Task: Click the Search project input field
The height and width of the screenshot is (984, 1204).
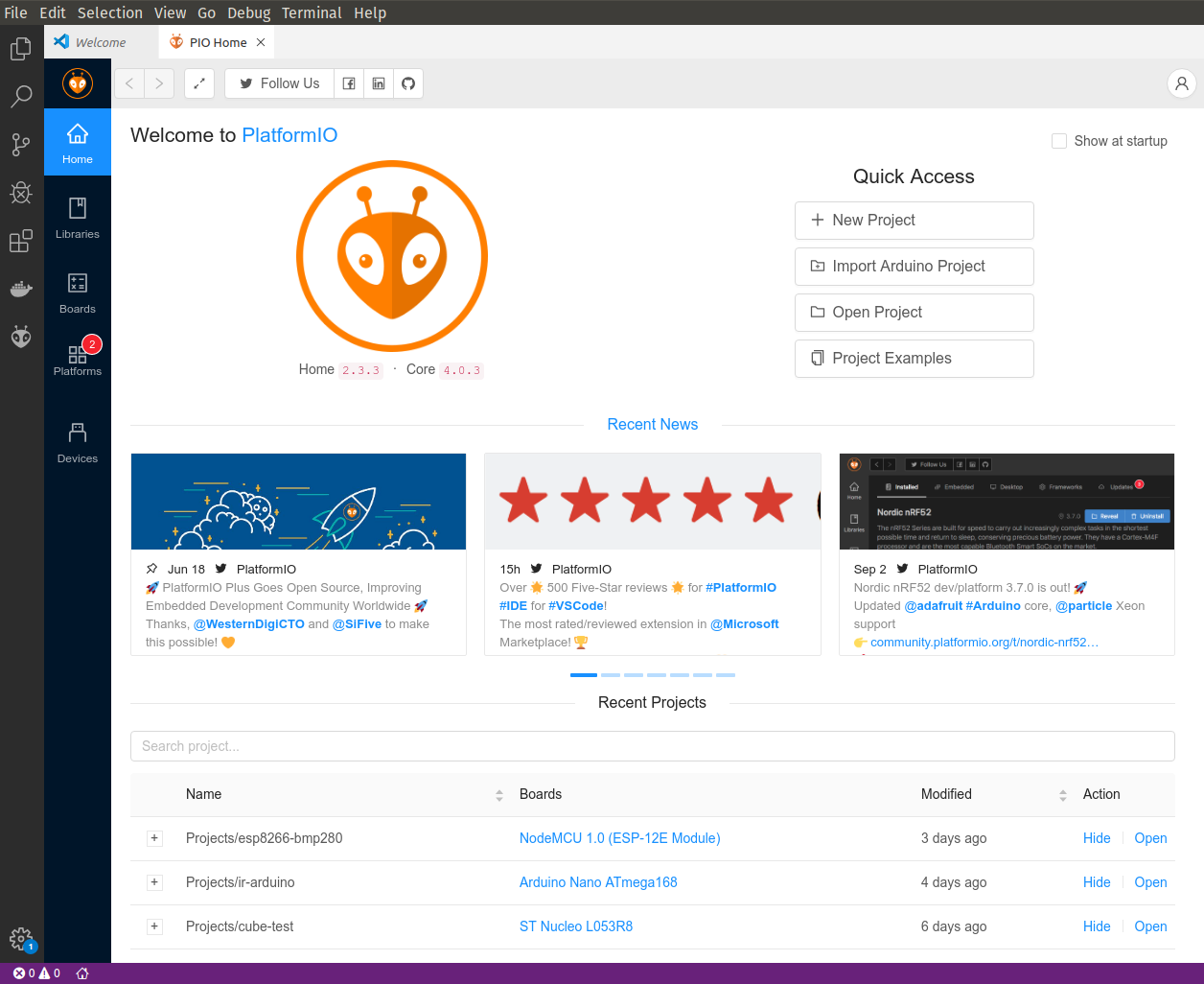Action: 653,746
